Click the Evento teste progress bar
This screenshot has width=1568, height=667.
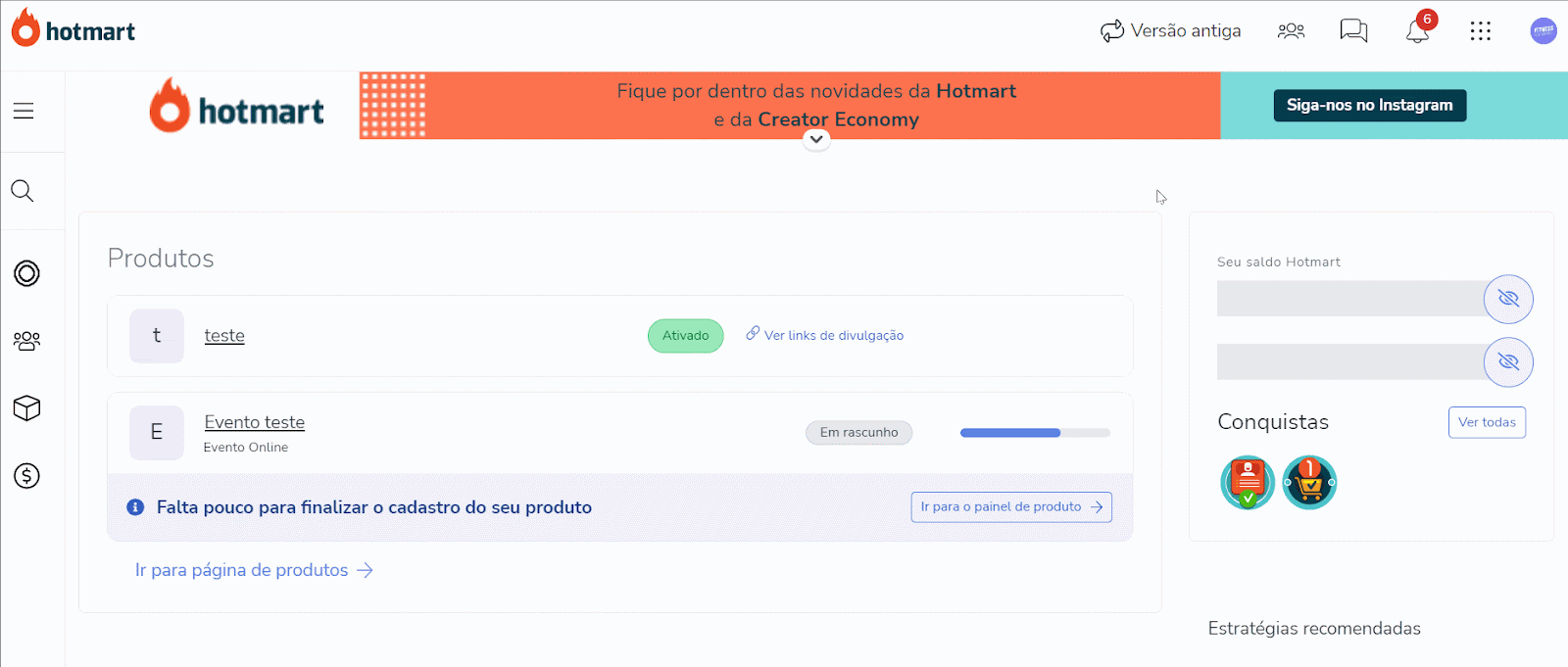coord(1035,433)
